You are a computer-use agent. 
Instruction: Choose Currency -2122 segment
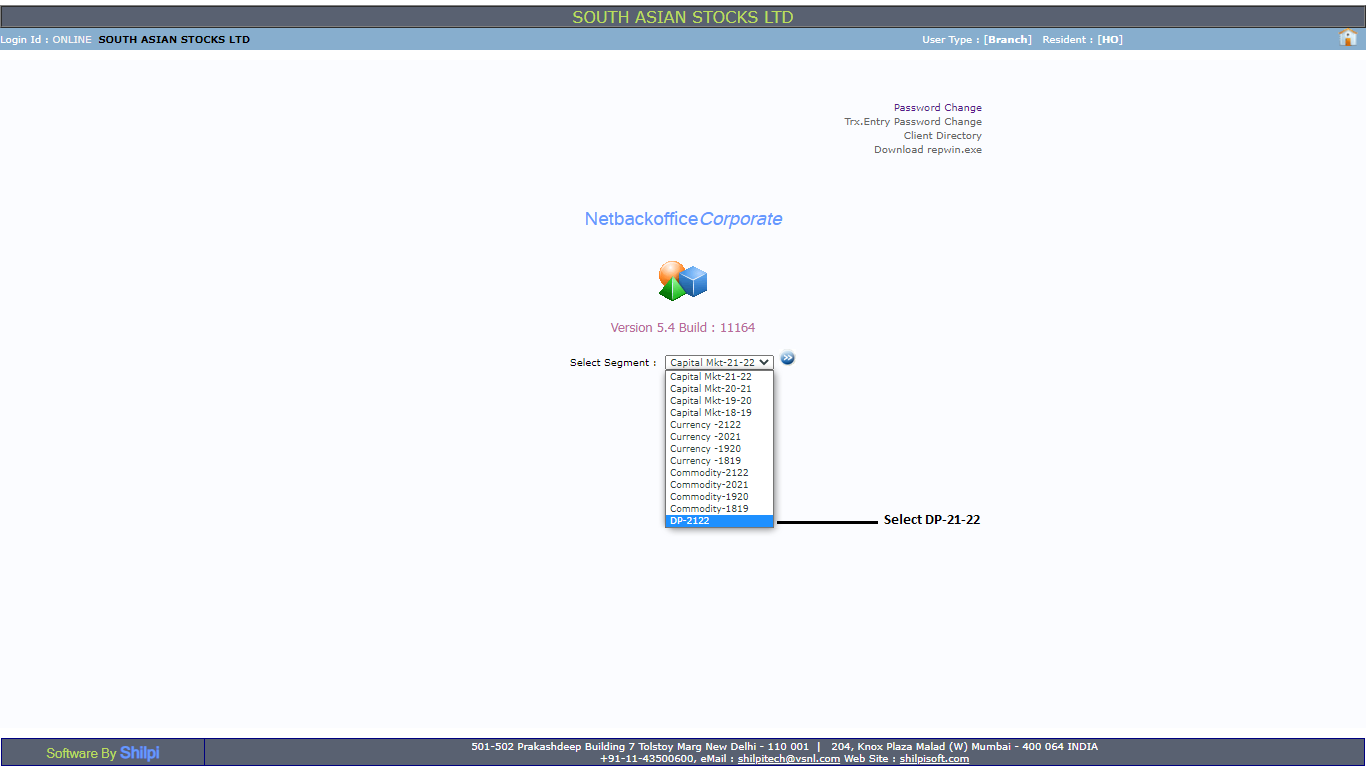point(706,425)
